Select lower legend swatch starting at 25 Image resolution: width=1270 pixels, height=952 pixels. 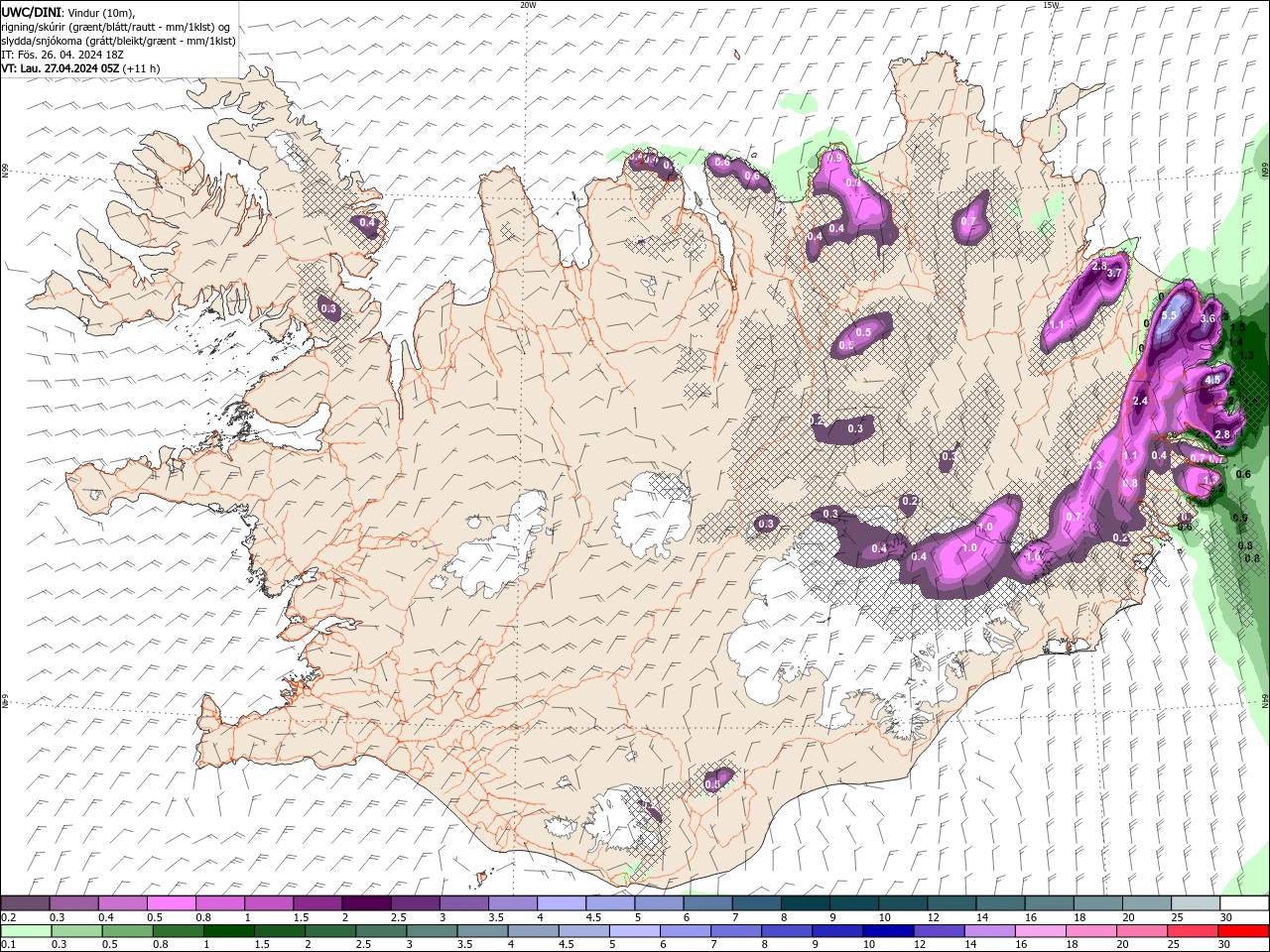pyautogui.click(x=1195, y=931)
